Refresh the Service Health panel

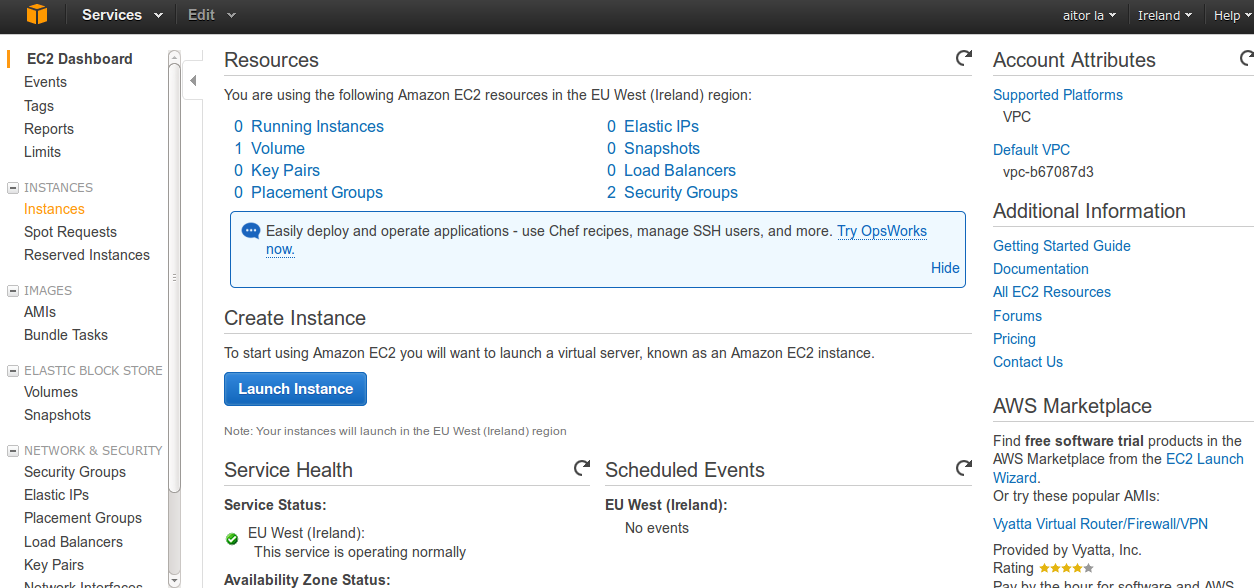point(581,468)
